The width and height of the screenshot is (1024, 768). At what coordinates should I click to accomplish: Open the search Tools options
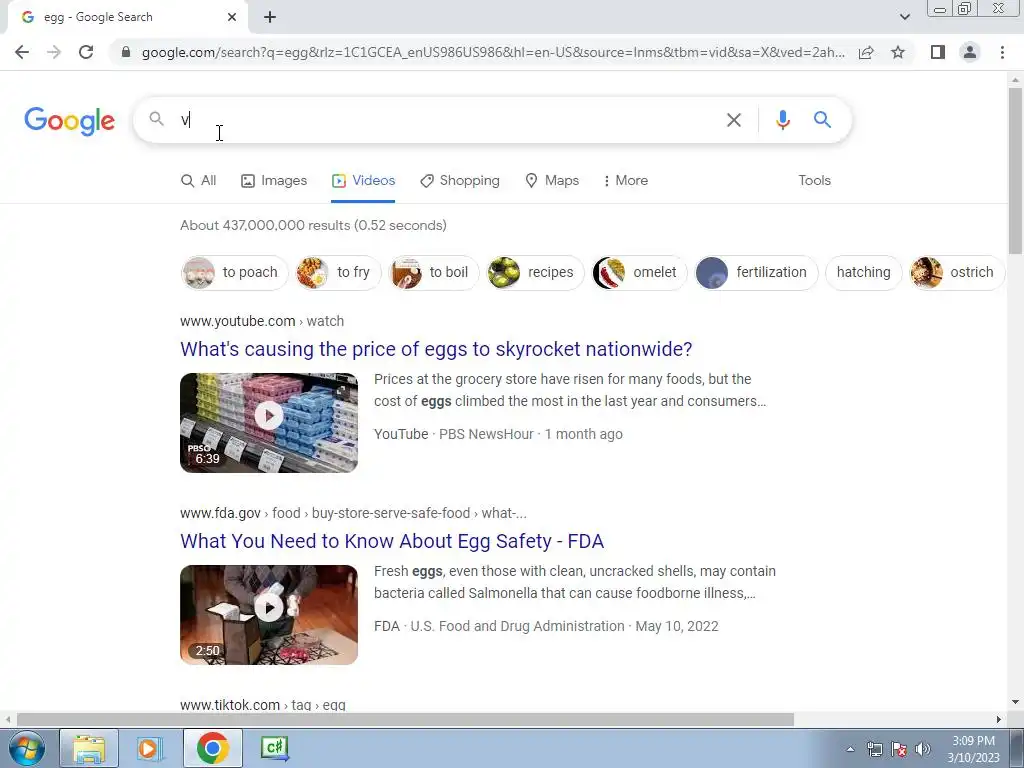pyautogui.click(x=814, y=181)
